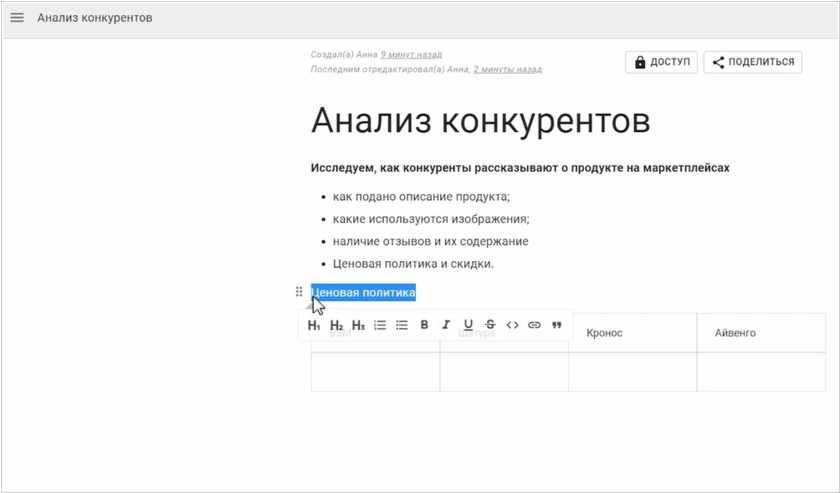840x493 pixels.
Task: Click the block drag handle beside 'Ценовая политика'
Action: [299, 292]
